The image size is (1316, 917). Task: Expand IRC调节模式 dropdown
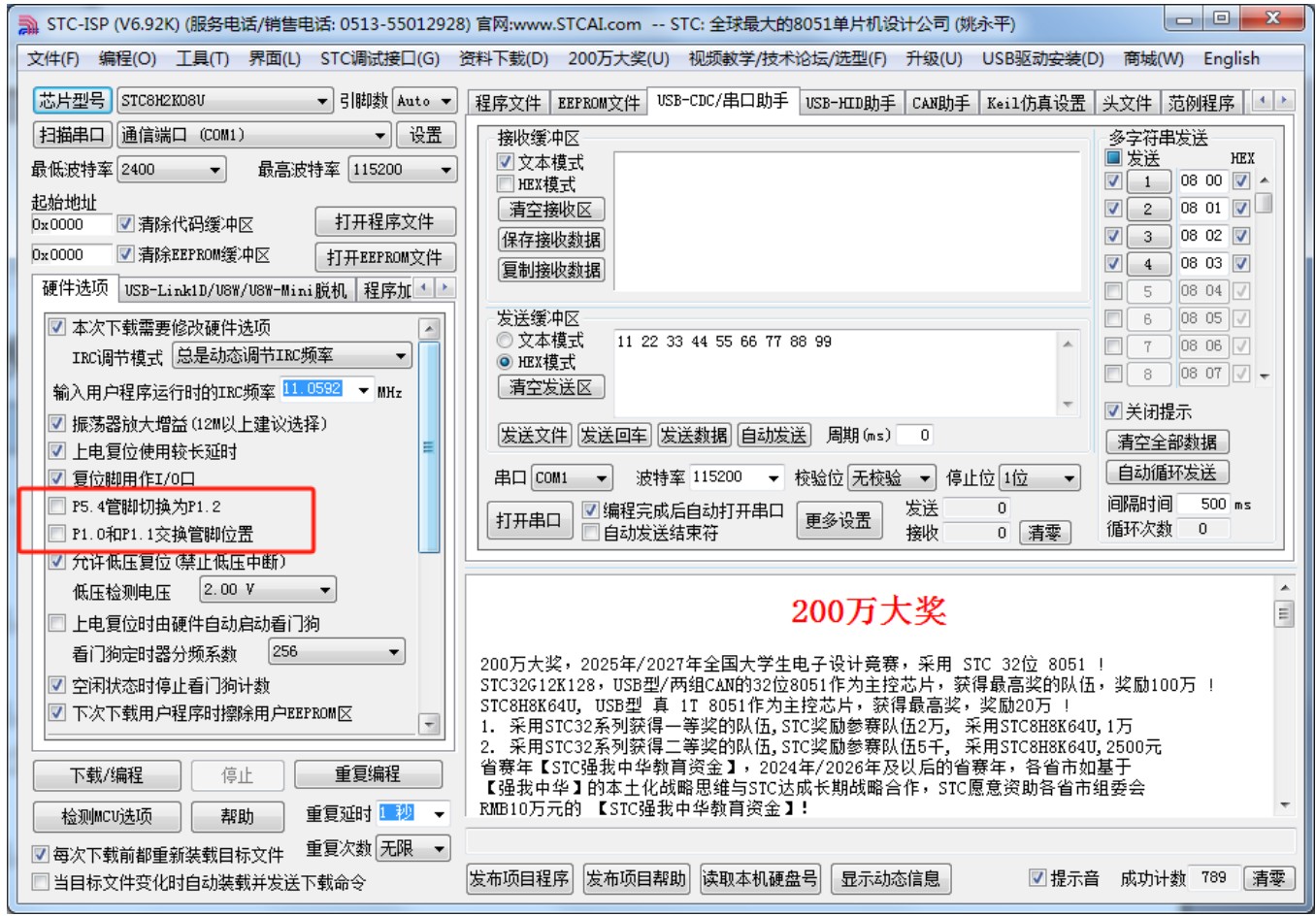(x=401, y=356)
